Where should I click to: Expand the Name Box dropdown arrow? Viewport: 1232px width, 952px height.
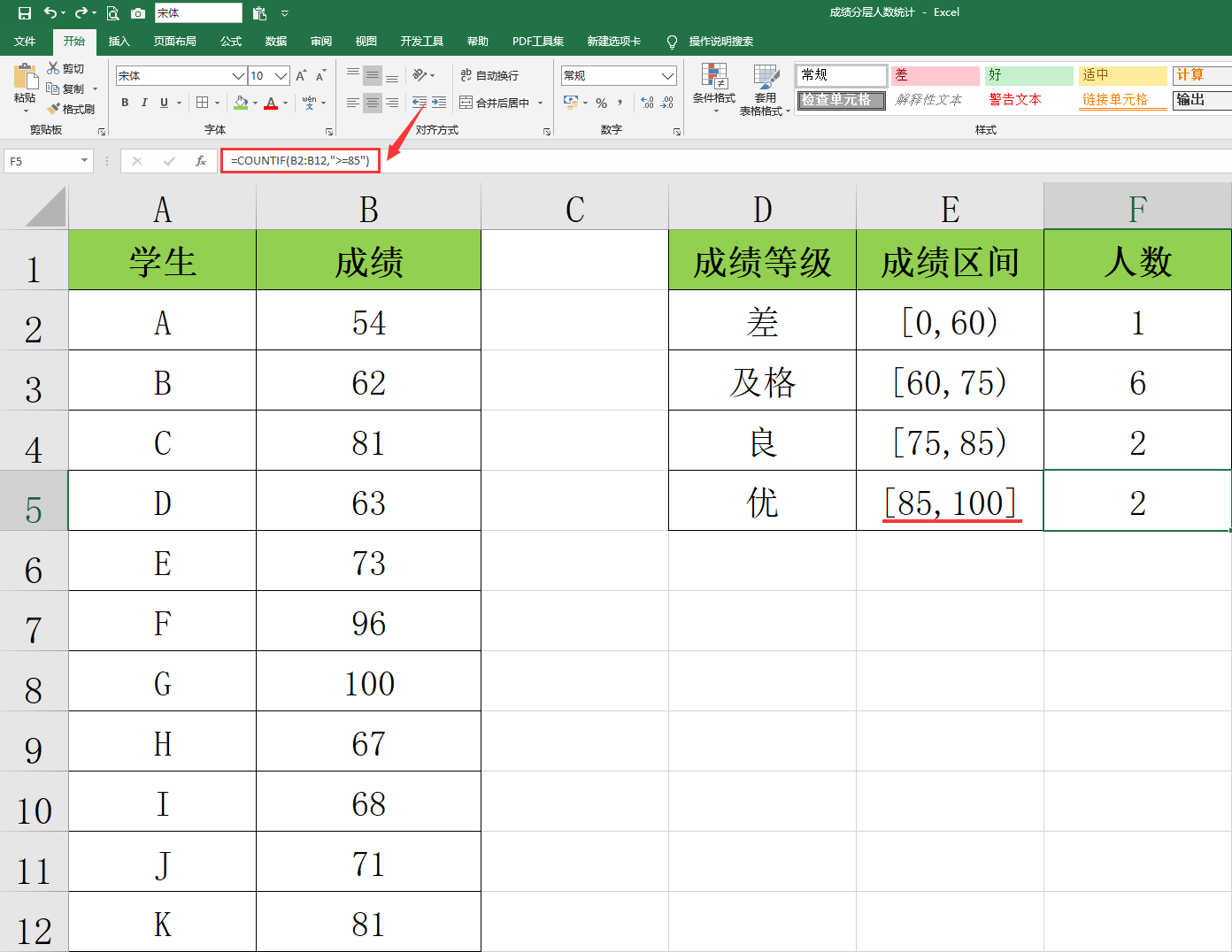click(85, 161)
